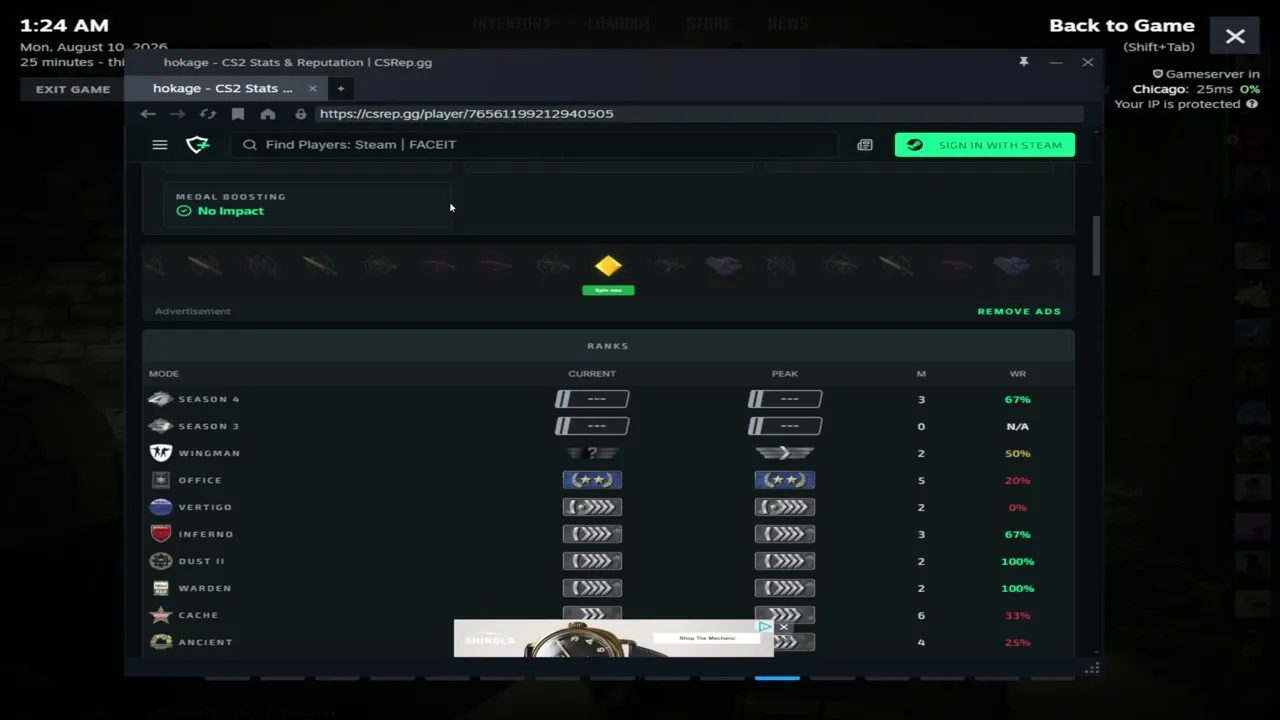
Task: Click the Cache map icon
Action: click(160, 615)
